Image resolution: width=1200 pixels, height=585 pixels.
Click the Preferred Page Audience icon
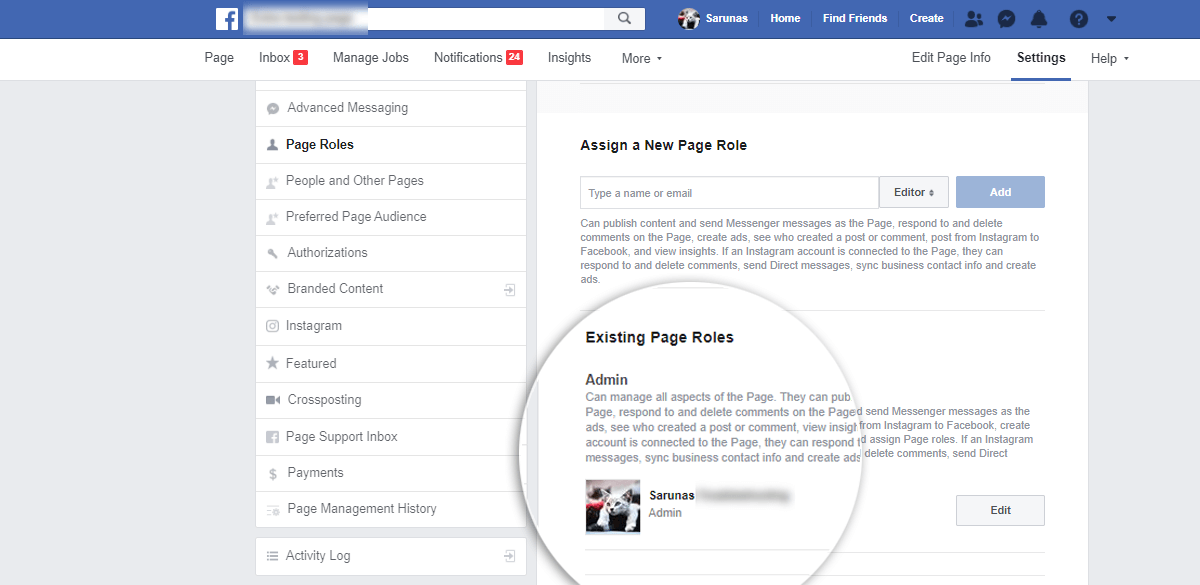[272, 217]
